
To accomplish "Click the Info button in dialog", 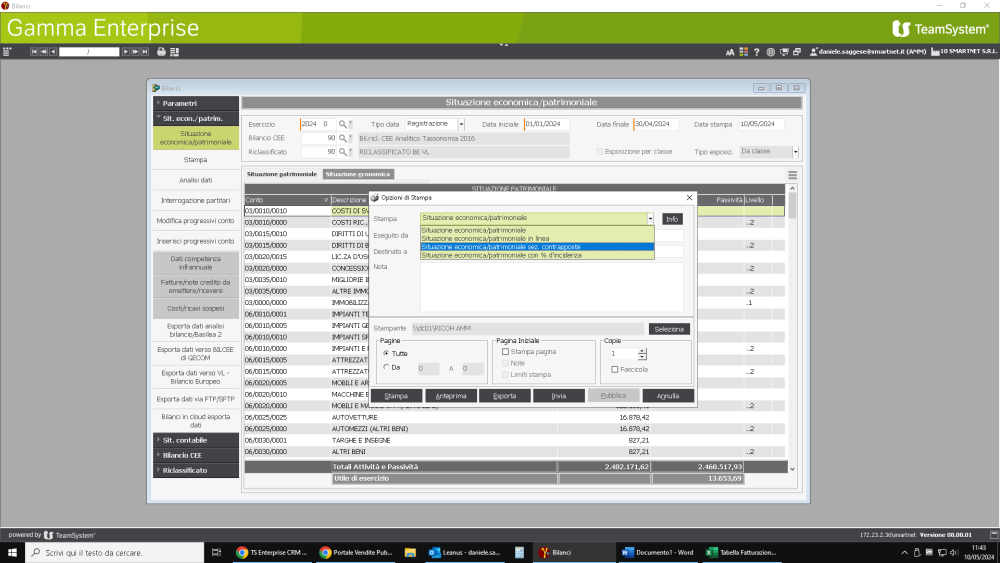I will coord(672,219).
